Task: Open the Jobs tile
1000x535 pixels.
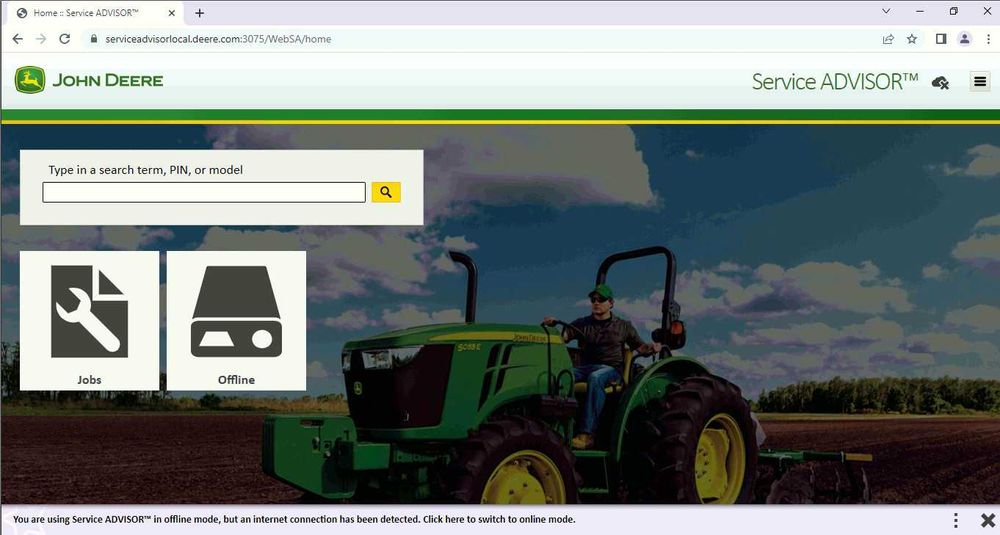Action: pyautogui.click(x=89, y=321)
